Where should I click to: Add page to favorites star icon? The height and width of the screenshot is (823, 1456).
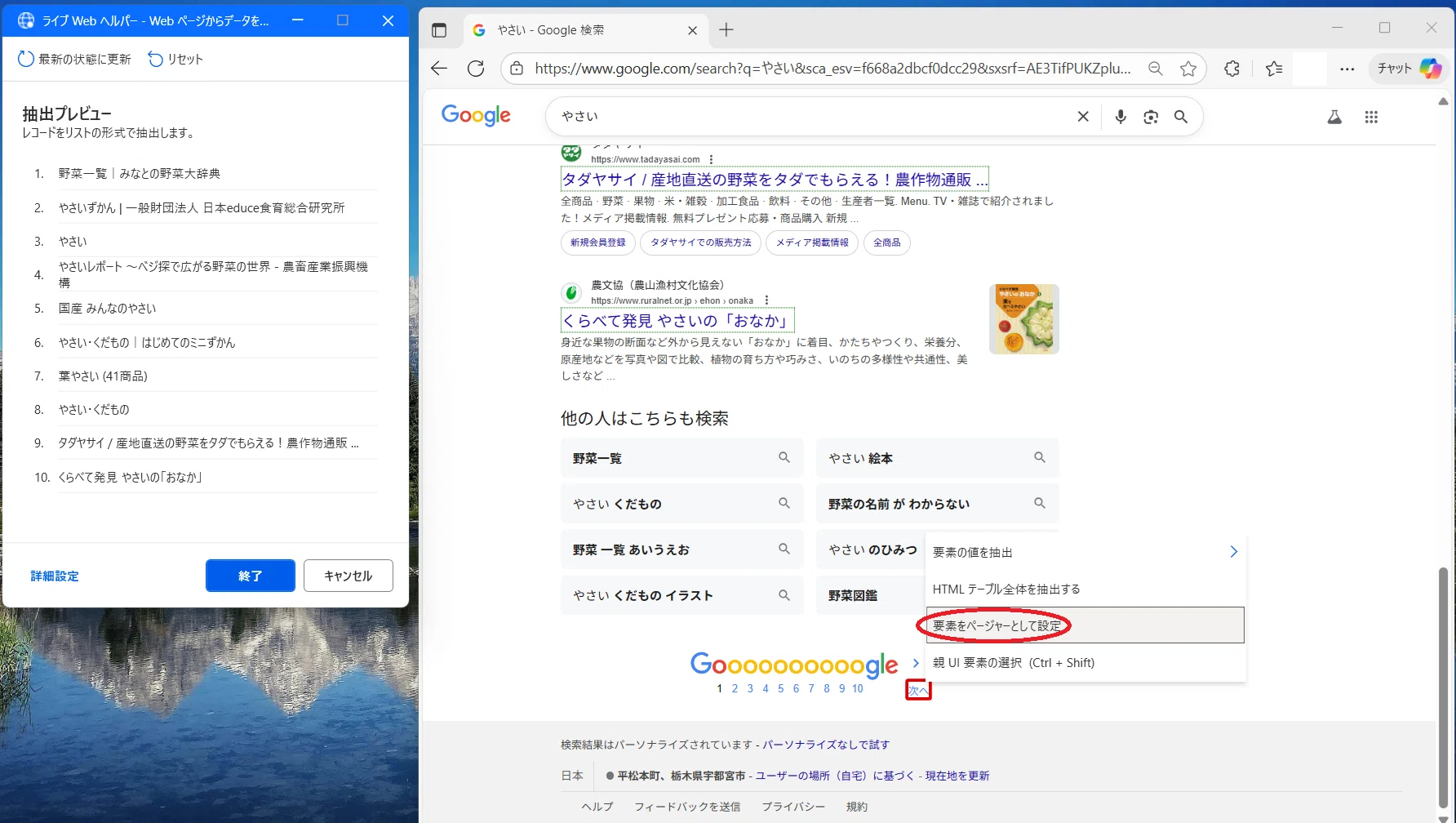[x=1188, y=69]
